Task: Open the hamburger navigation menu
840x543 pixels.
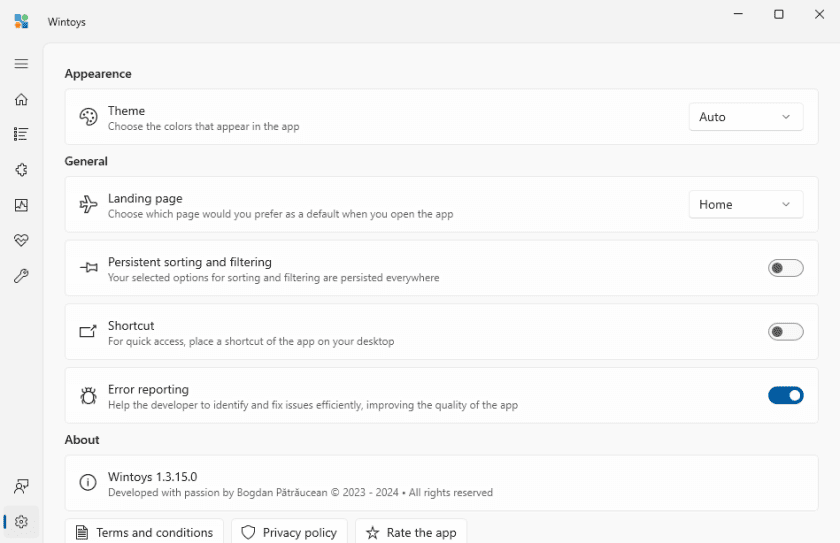Action: point(21,64)
